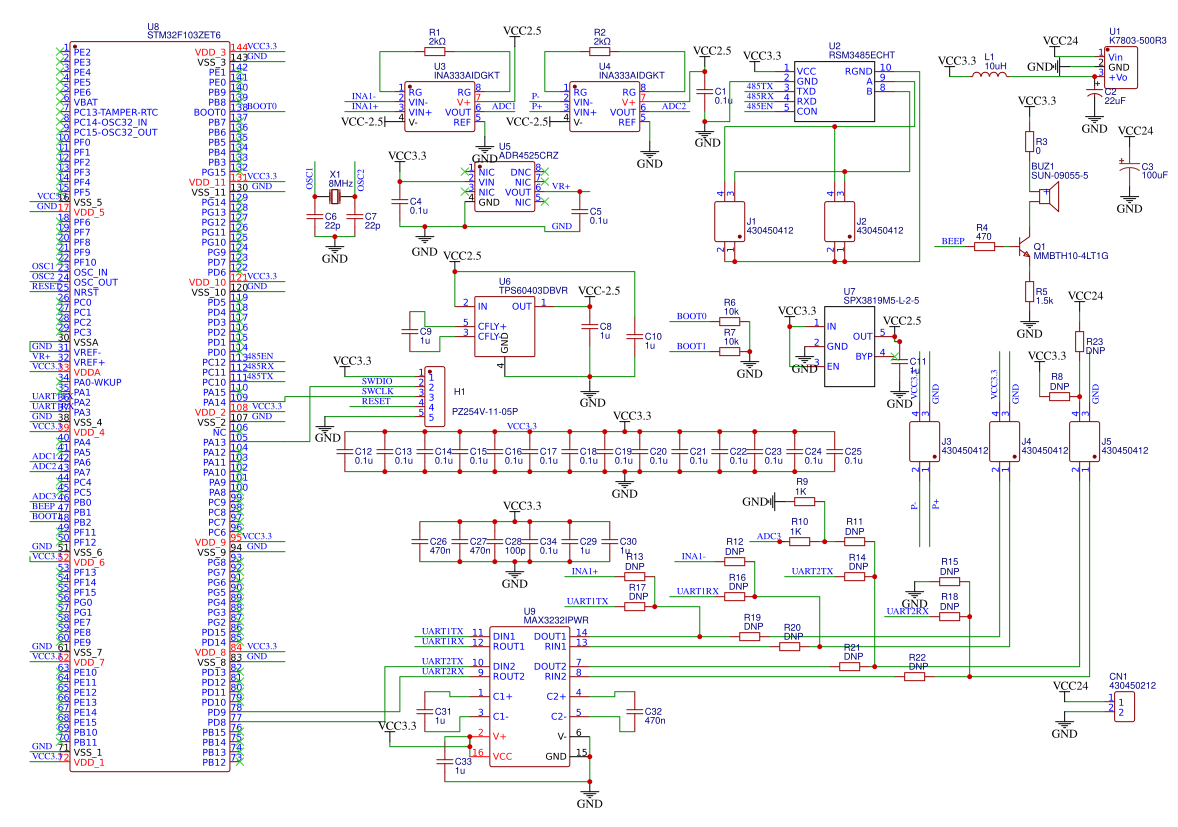The width and height of the screenshot is (1178, 827).
Task: Select the RGND pin name on U2
Action: pyautogui.click(x=859, y=71)
